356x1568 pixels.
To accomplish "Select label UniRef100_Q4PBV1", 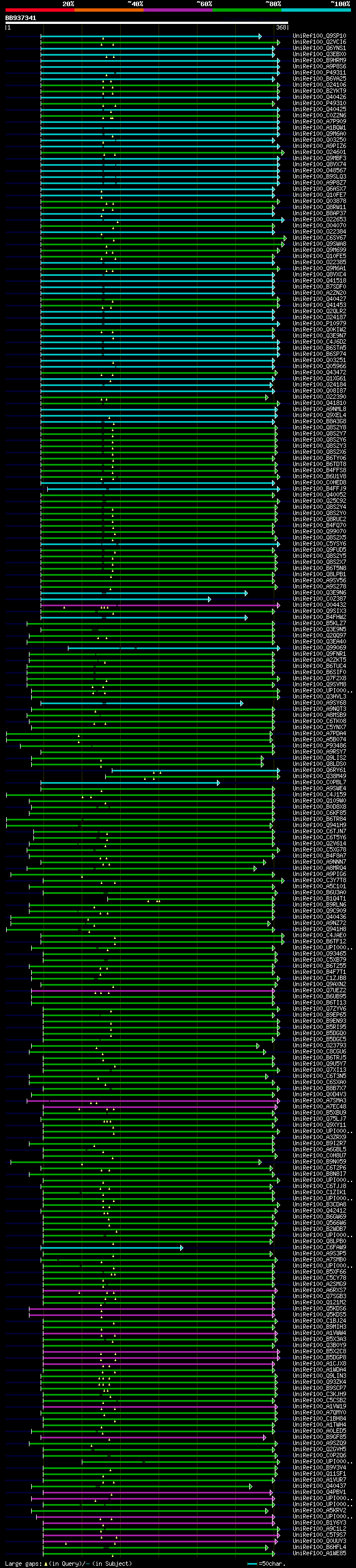I will 319,1492.
